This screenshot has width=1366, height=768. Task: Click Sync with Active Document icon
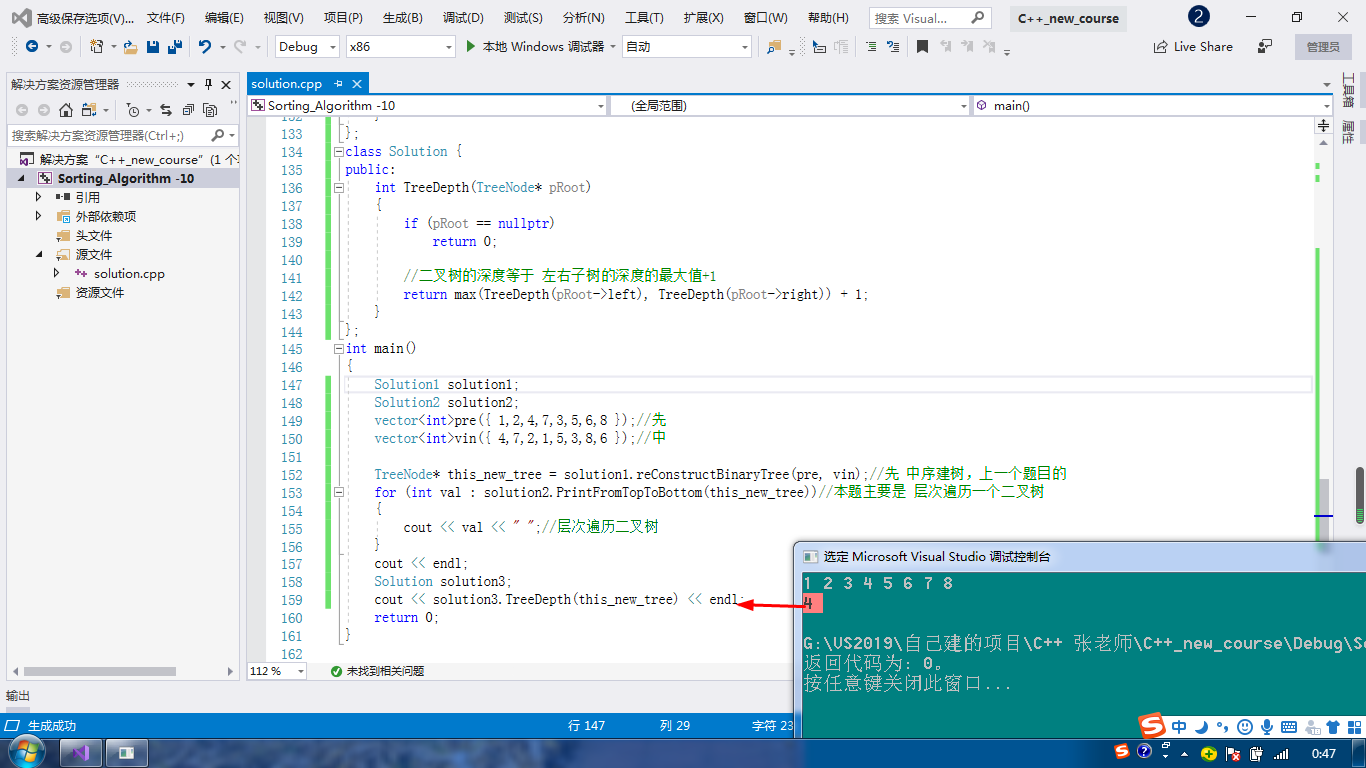166,110
